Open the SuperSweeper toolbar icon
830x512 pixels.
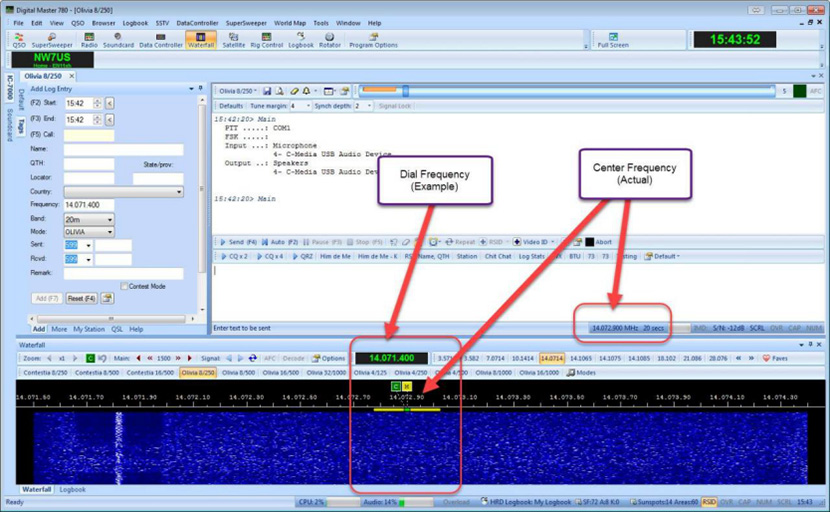click(51, 40)
